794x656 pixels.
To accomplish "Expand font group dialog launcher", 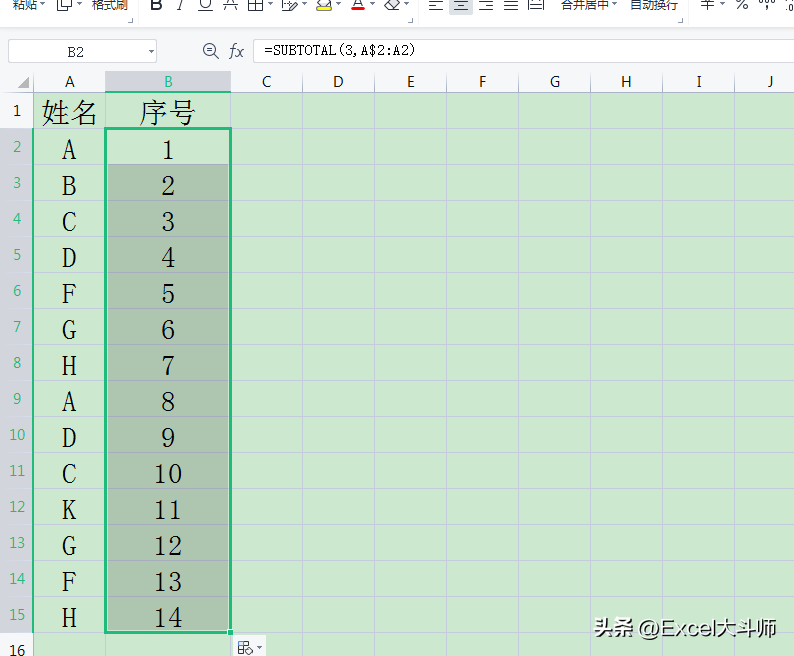I will coord(410,20).
